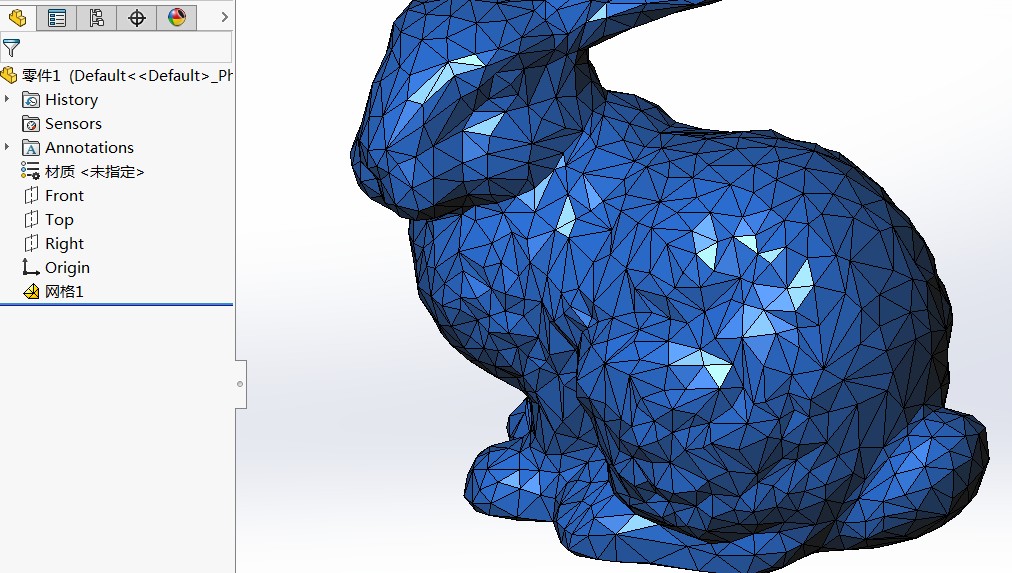
Task: Click the Sensors folder icon
Action: click(x=31, y=123)
